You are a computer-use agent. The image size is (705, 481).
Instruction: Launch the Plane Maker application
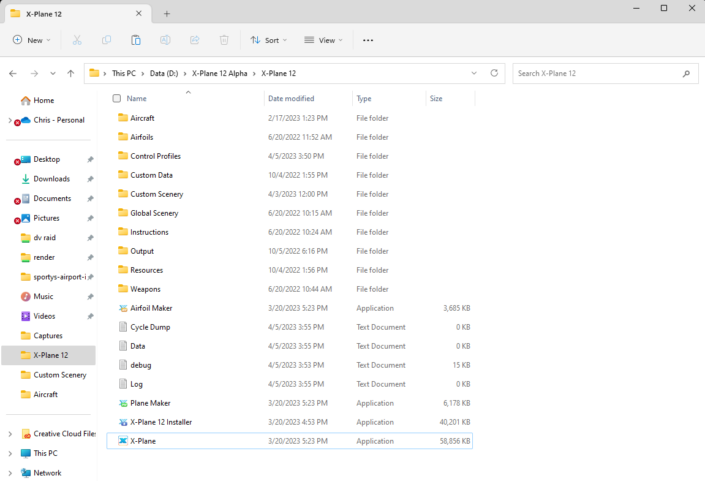point(150,403)
